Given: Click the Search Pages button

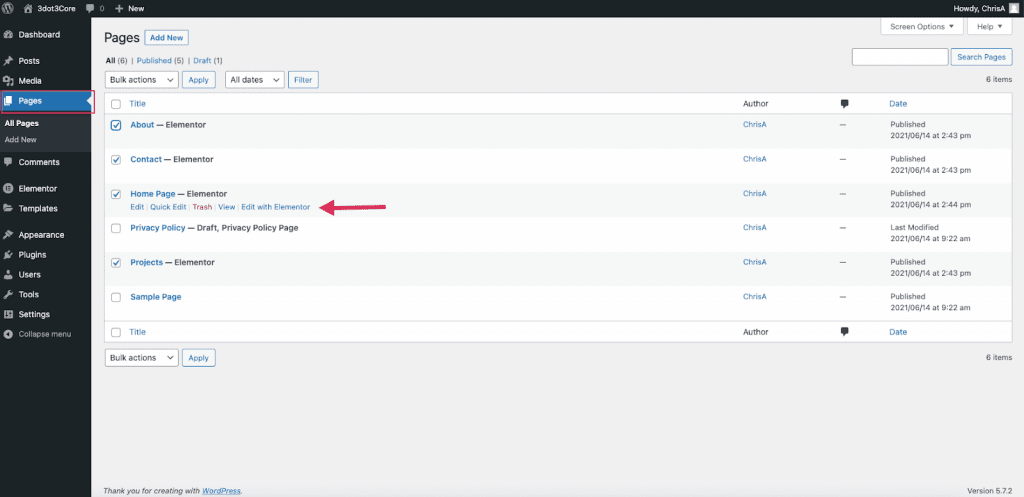Looking at the screenshot, I should (981, 57).
